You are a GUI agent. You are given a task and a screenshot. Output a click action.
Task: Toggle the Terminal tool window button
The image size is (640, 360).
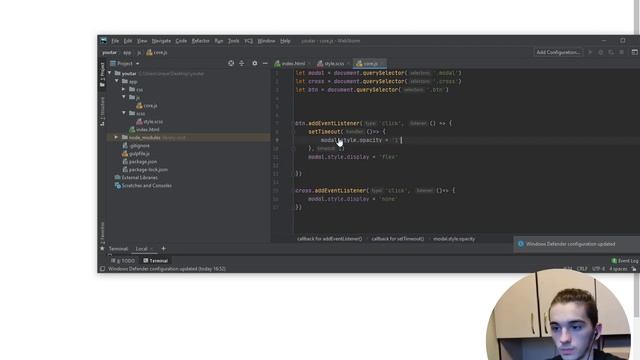pyautogui.click(x=156, y=260)
